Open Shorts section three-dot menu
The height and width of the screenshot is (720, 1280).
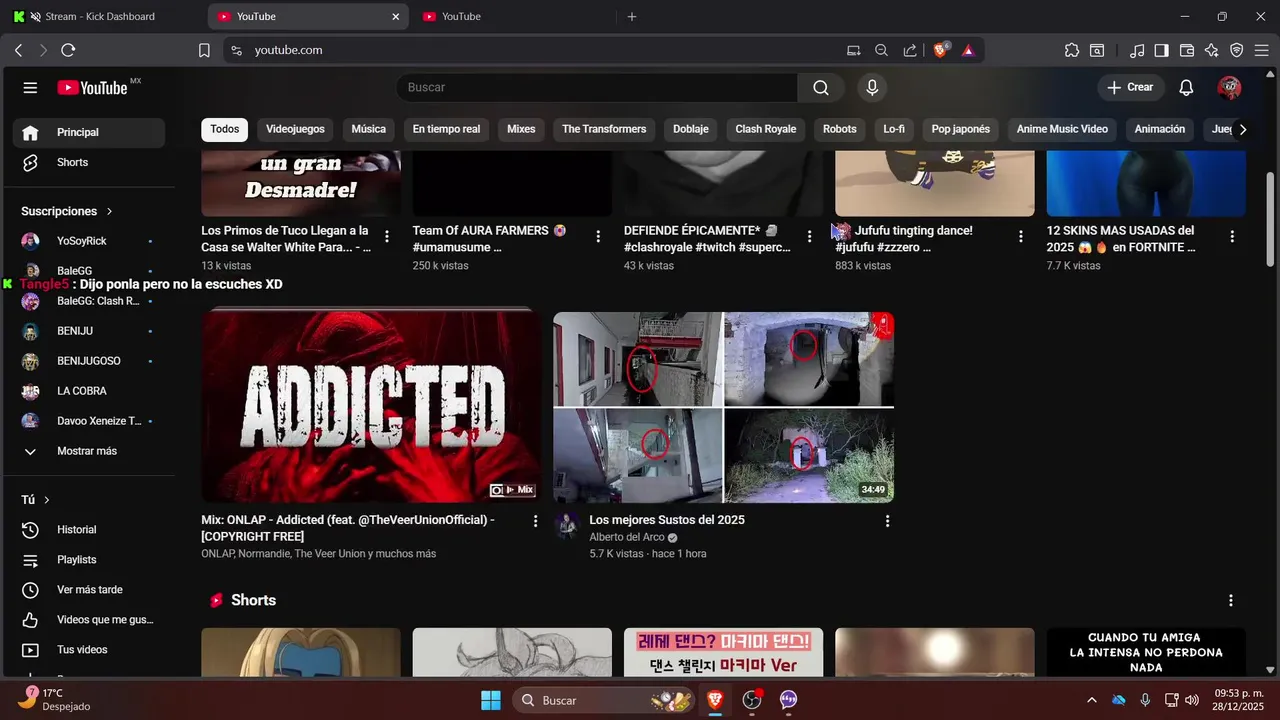pyautogui.click(x=1231, y=600)
